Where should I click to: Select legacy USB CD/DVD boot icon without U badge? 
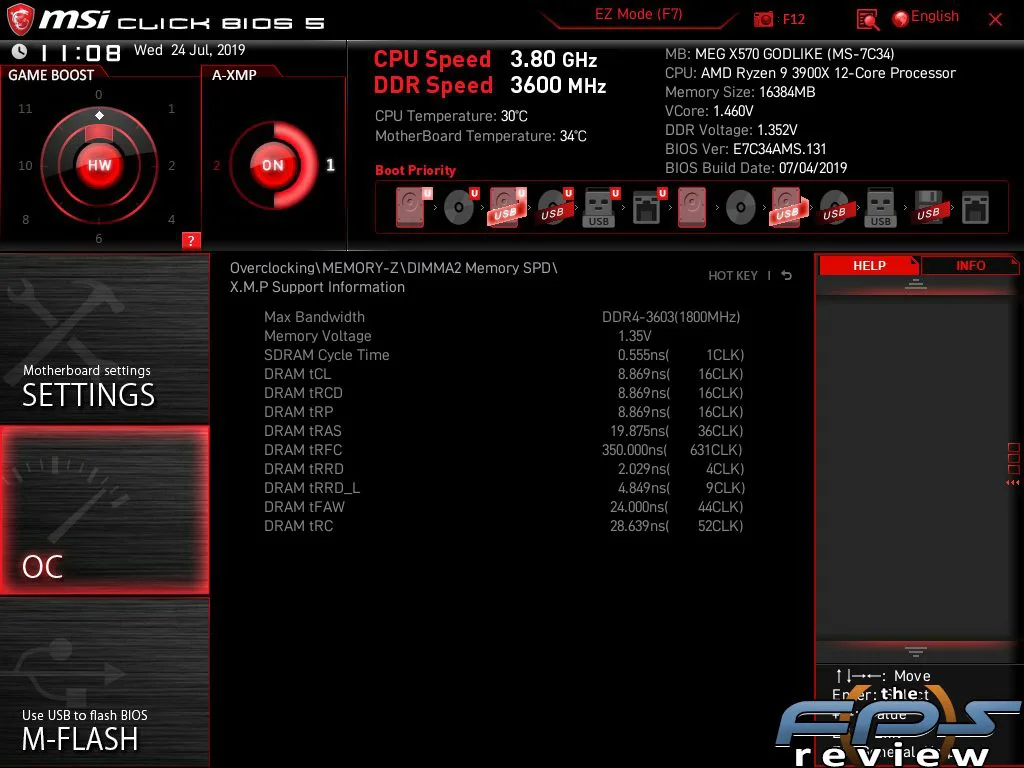[x=835, y=208]
